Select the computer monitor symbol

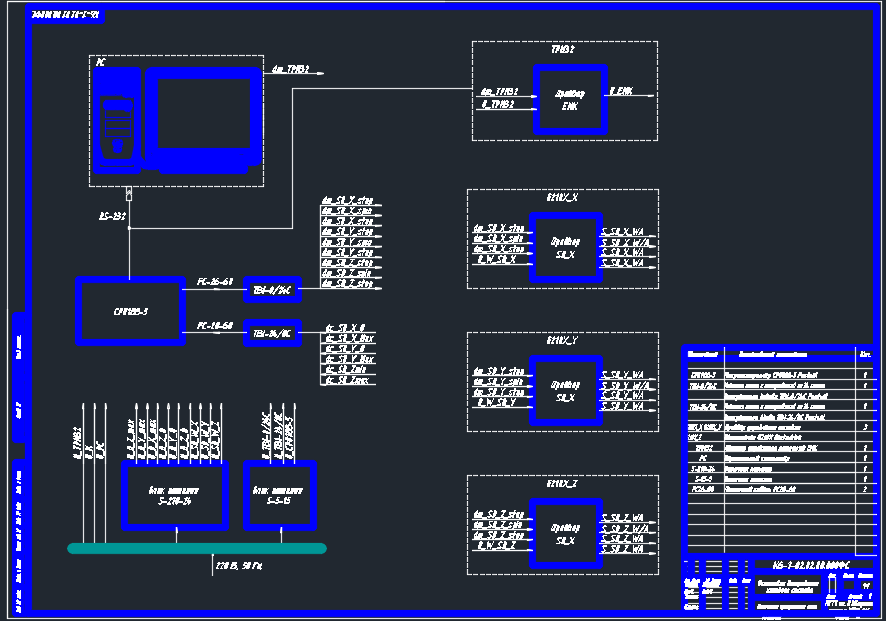tap(203, 120)
